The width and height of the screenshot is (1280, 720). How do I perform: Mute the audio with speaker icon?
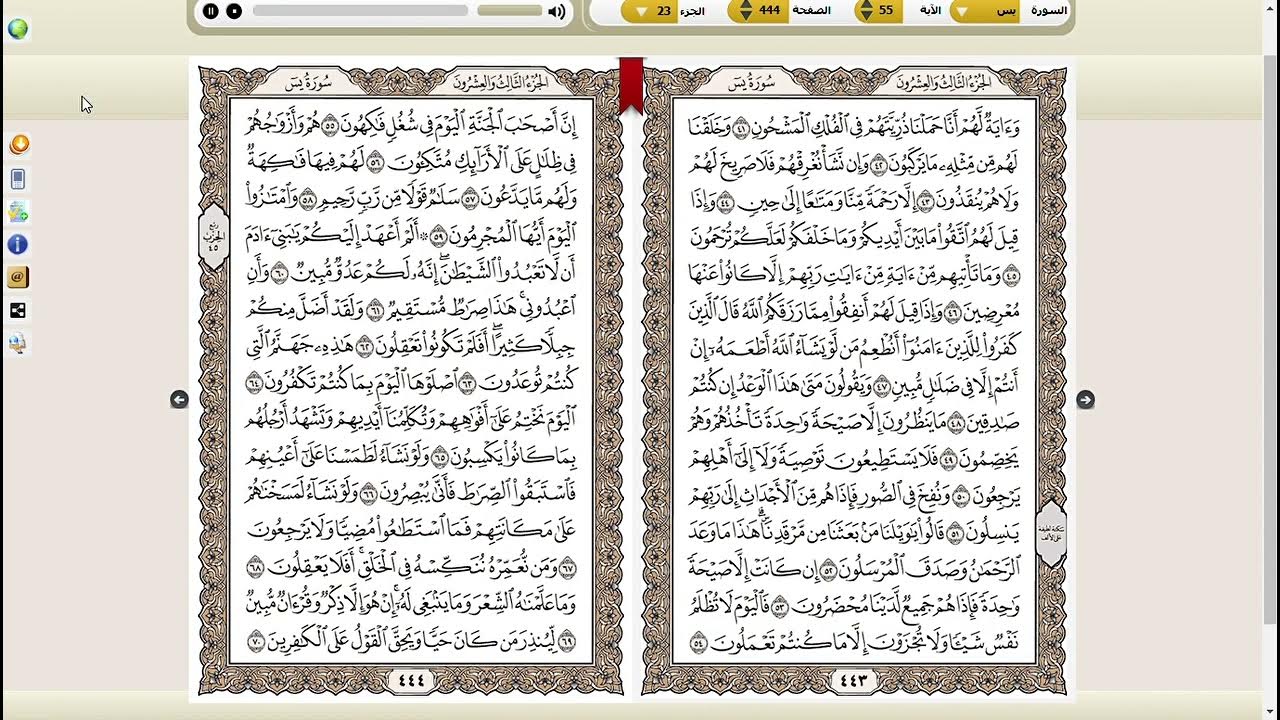(557, 12)
